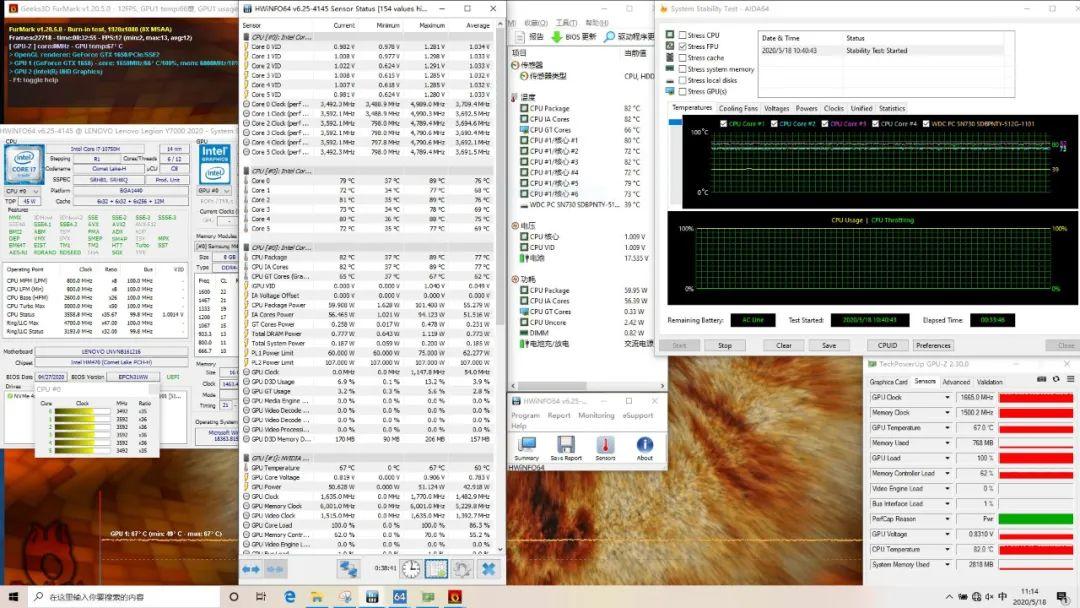Switch to the AIDA64 taskbar icon

[x=399, y=596]
